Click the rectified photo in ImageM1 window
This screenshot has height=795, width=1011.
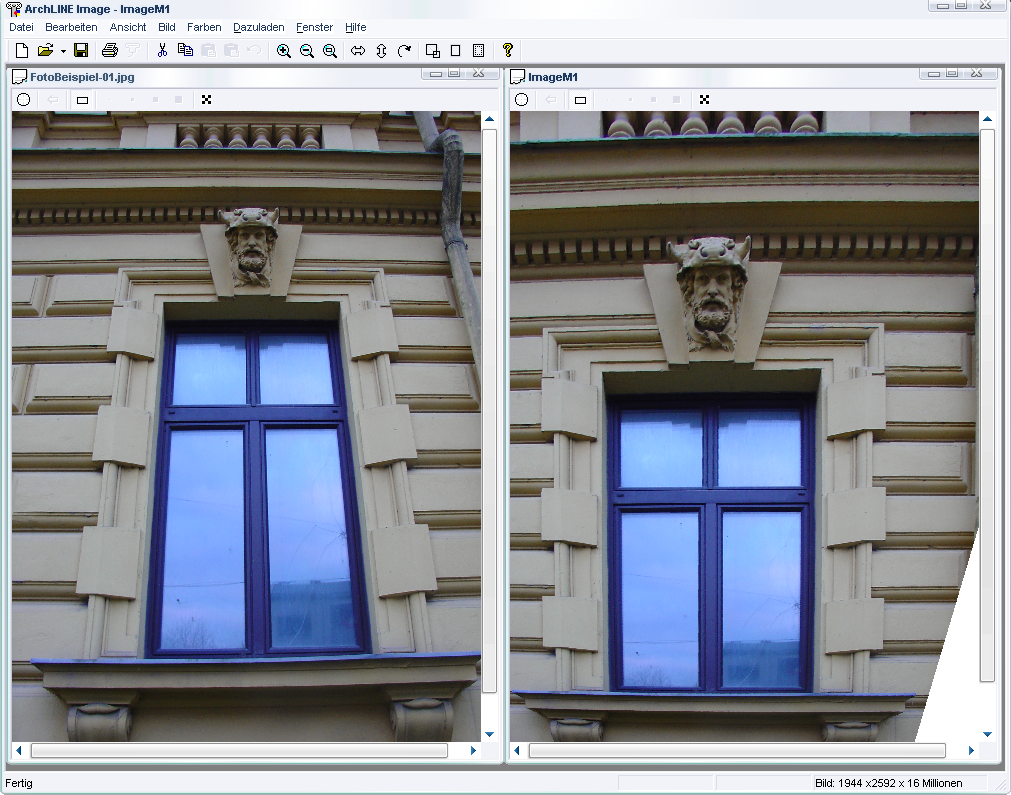(744, 426)
